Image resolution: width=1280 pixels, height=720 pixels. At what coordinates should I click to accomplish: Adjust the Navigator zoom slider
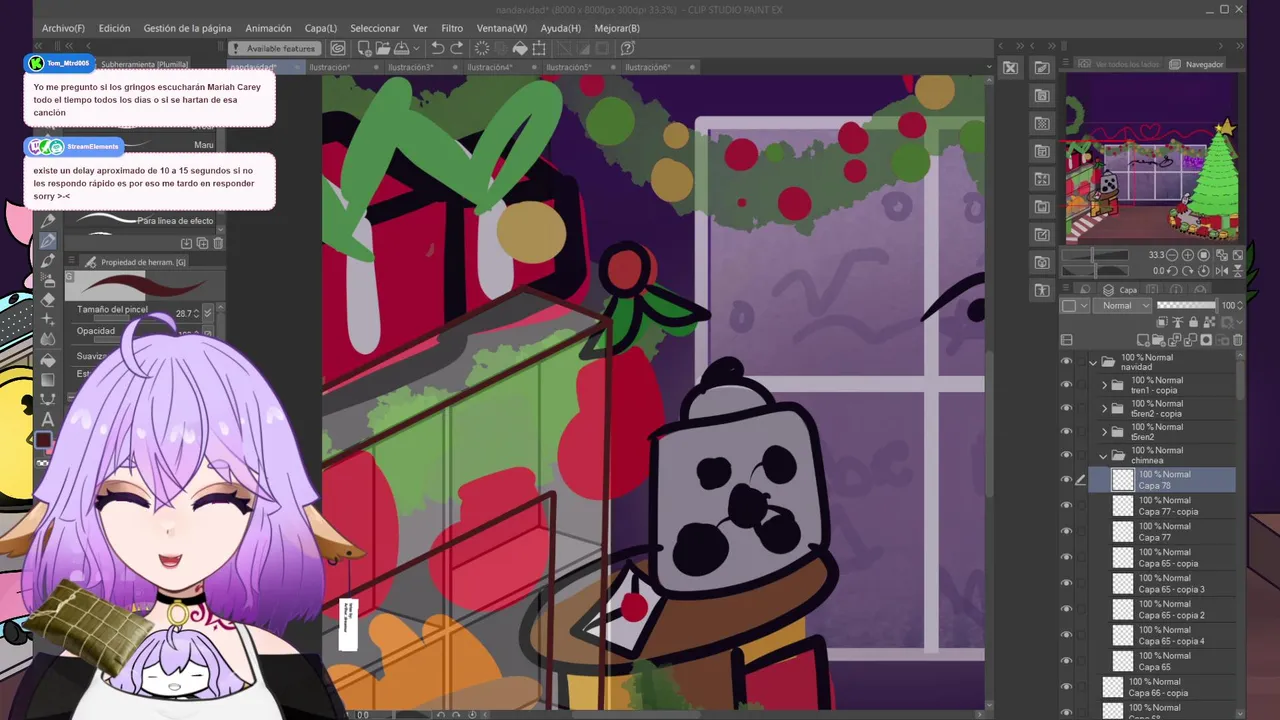pos(1095,255)
